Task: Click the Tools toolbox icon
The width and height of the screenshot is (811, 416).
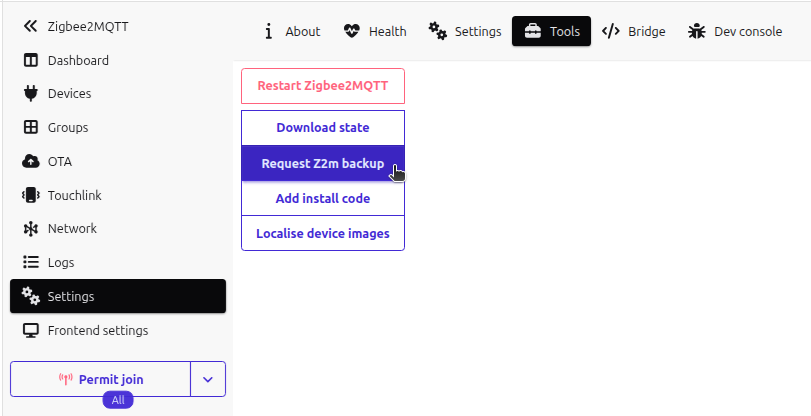Action: coord(532,32)
